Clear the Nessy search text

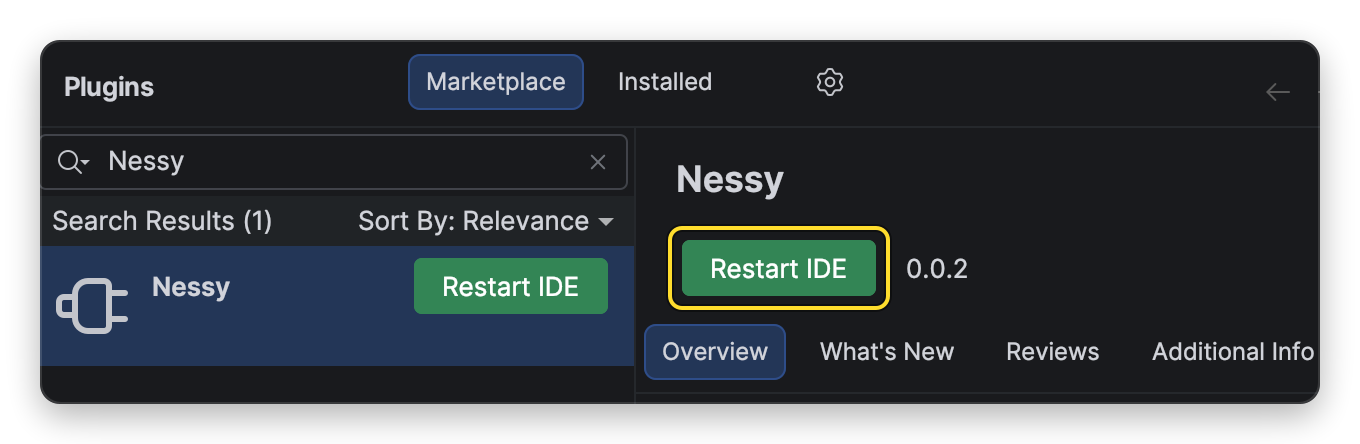coord(598,162)
